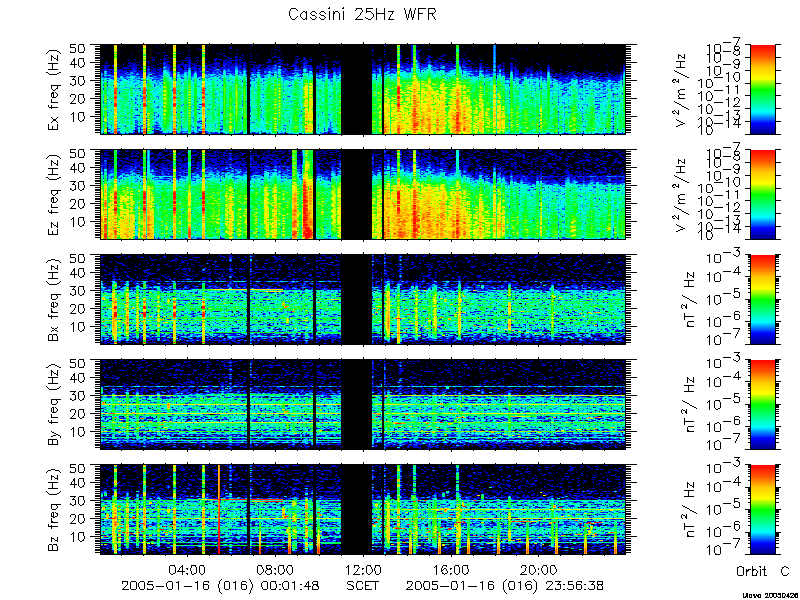The image size is (800, 600).
Task: Click the Bx frequency spectrogram panel
Action: pyautogui.click(x=363, y=299)
